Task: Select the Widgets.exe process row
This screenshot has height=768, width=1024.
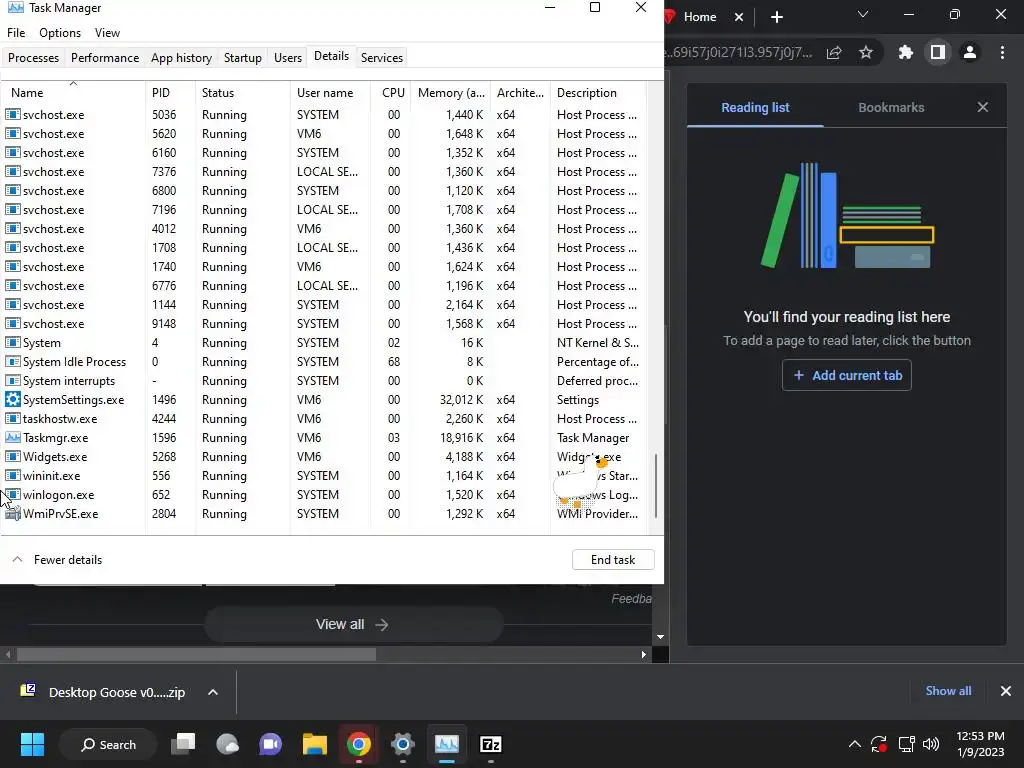Action: [323, 456]
